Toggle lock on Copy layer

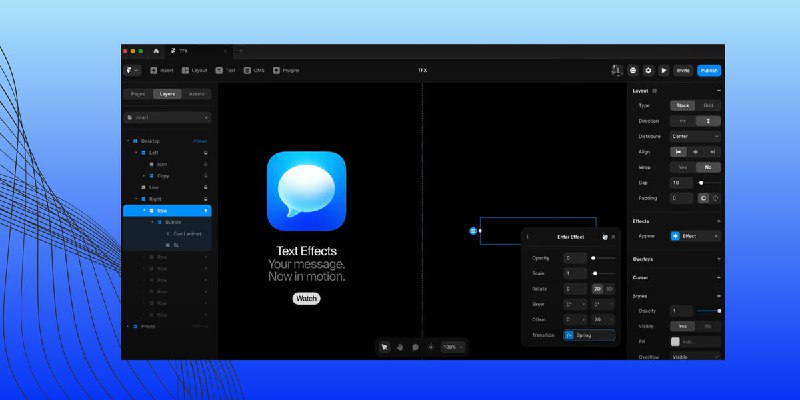pos(206,176)
